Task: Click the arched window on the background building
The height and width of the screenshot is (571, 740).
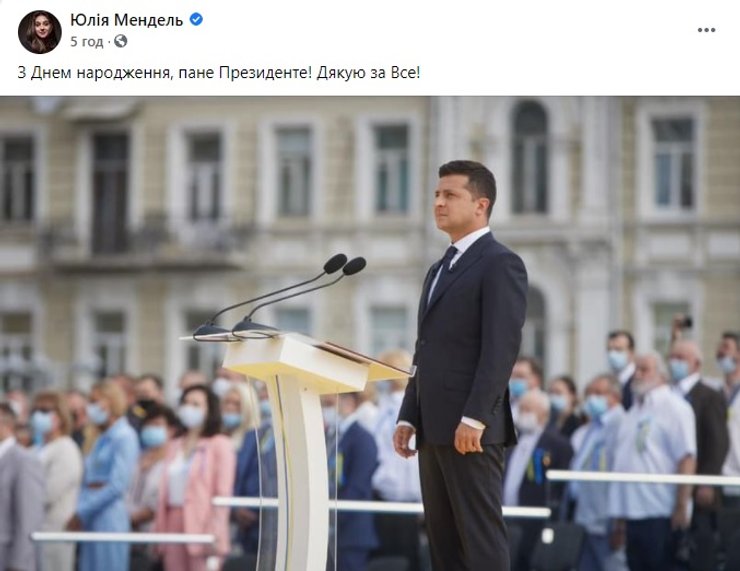Action: coord(530,157)
